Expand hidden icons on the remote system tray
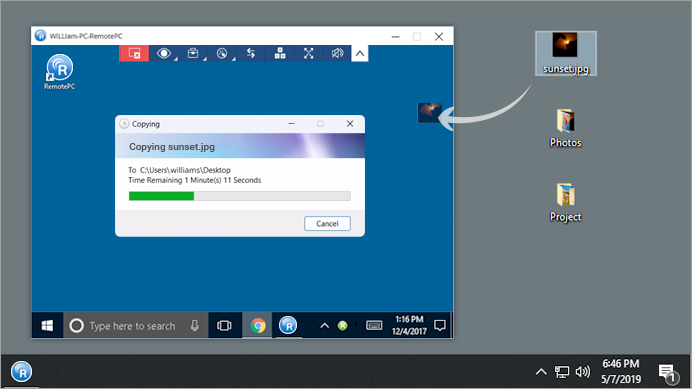Image resolution: width=692 pixels, height=389 pixels. [324, 326]
